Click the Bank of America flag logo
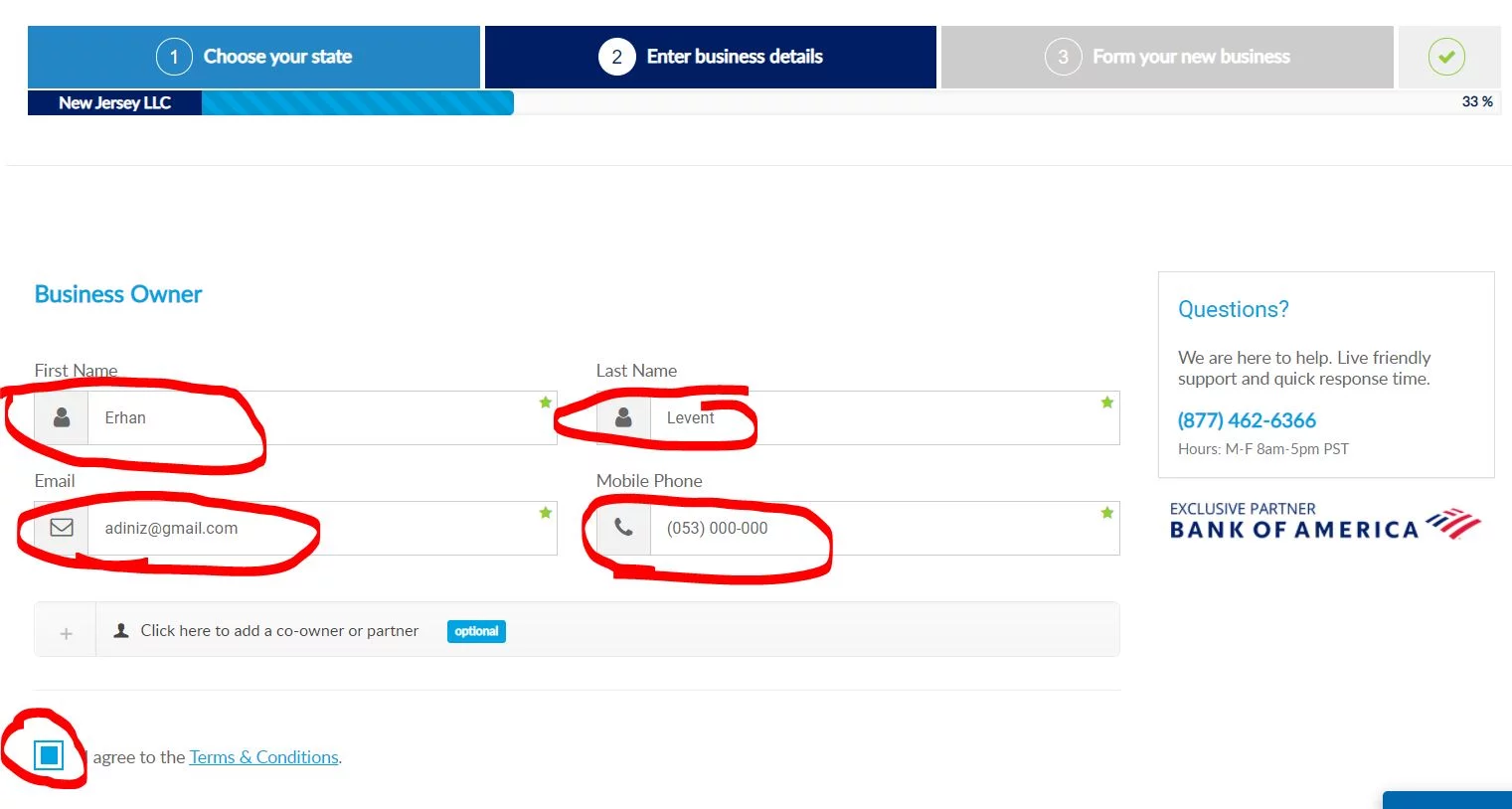The width and height of the screenshot is (1512, 809). point(1452,524)
